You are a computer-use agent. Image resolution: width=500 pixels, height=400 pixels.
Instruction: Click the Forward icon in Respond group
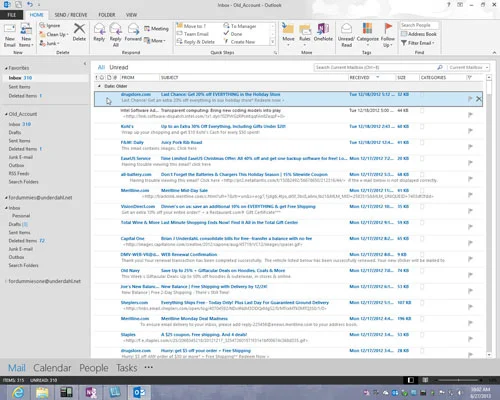(x=133, y=32)
